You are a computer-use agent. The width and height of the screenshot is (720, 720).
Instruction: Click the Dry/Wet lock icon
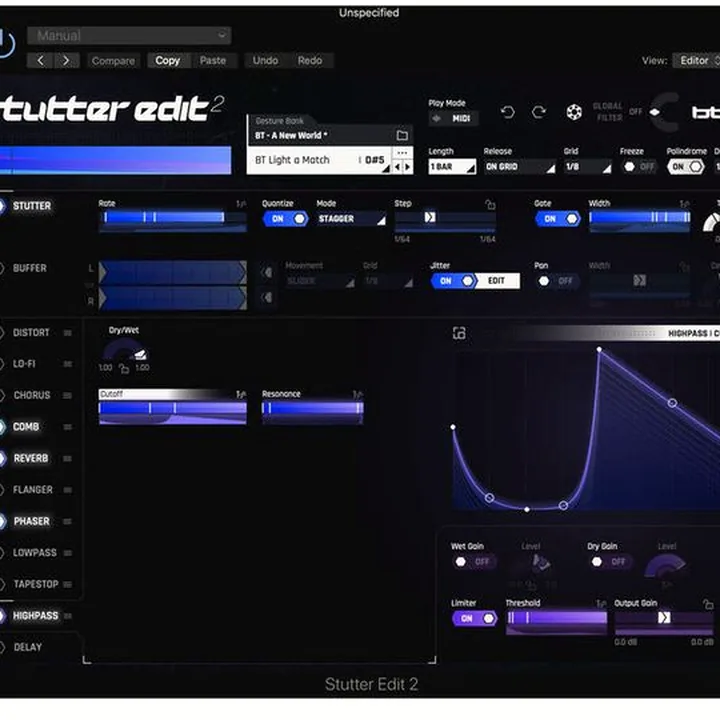[x=124, y=368]
